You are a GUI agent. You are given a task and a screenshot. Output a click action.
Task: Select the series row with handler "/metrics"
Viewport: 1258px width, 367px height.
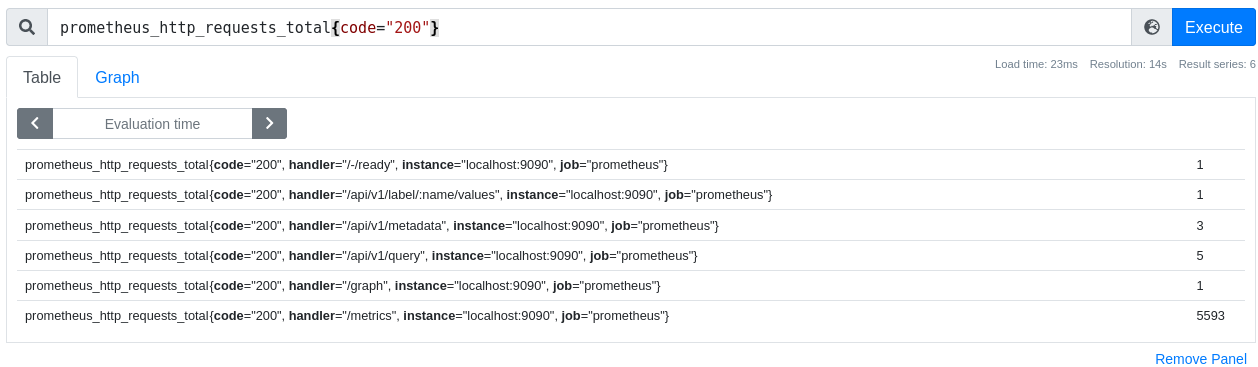coord(631,315)
